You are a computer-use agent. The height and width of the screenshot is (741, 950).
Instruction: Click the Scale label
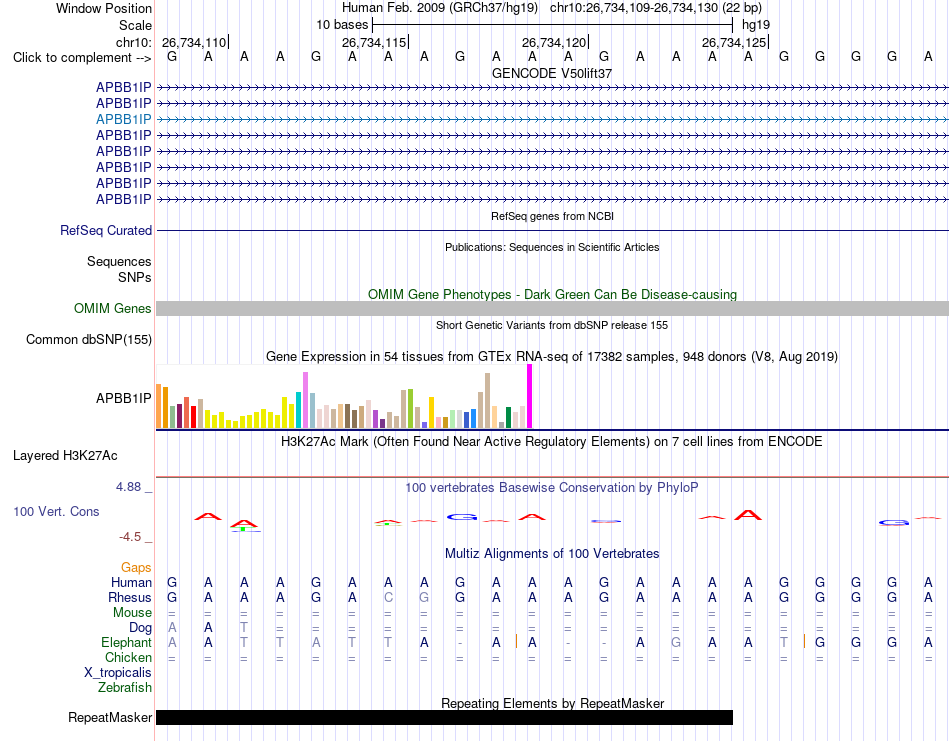click(136, 25)
